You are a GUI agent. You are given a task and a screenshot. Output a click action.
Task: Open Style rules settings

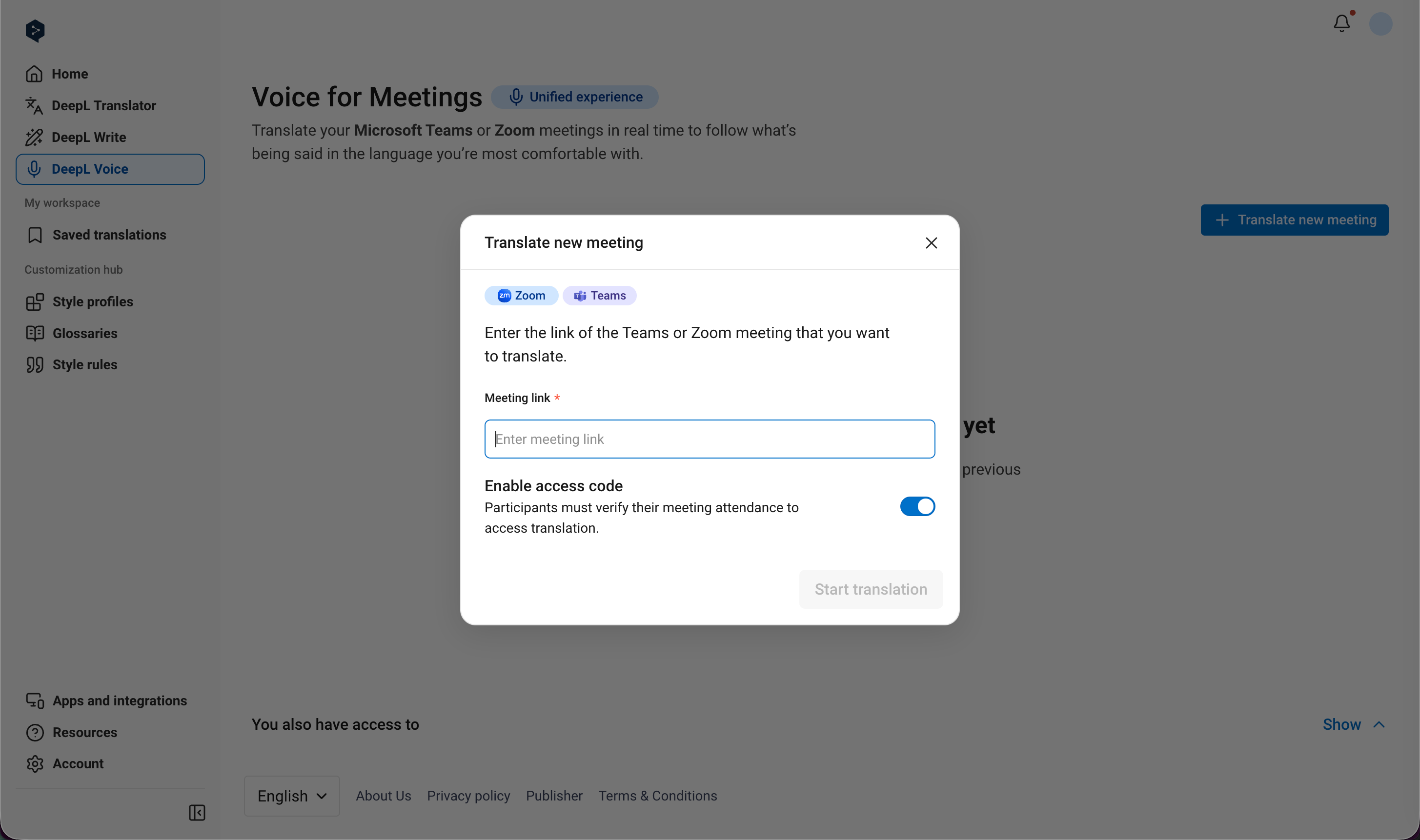pos(84,364)
